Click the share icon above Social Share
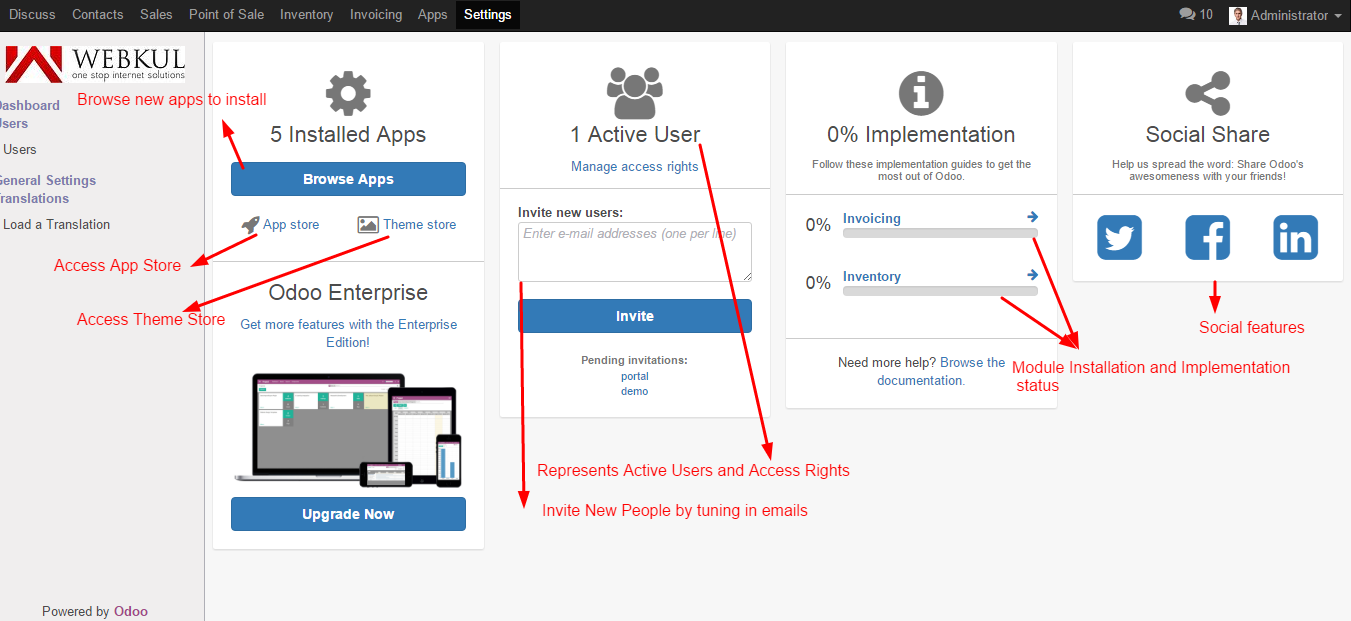This screenshot has height=621, width=1351. (x=1207, y=94)
